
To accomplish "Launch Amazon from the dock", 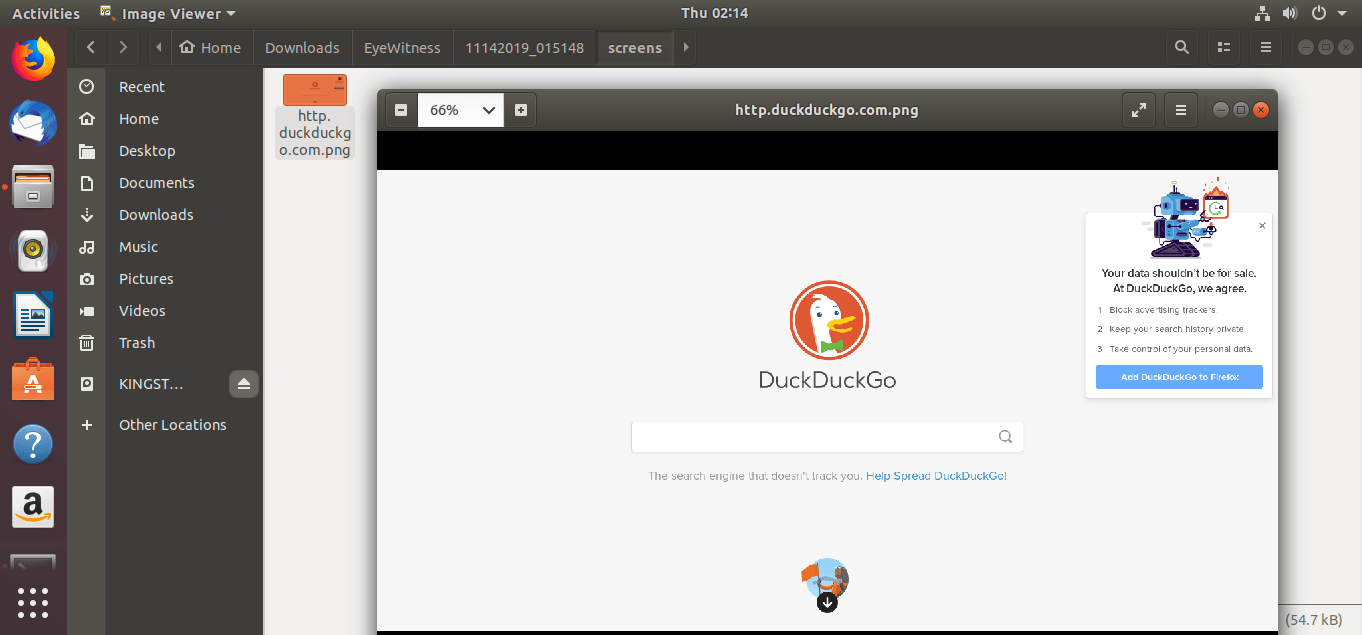I will 33,508.
